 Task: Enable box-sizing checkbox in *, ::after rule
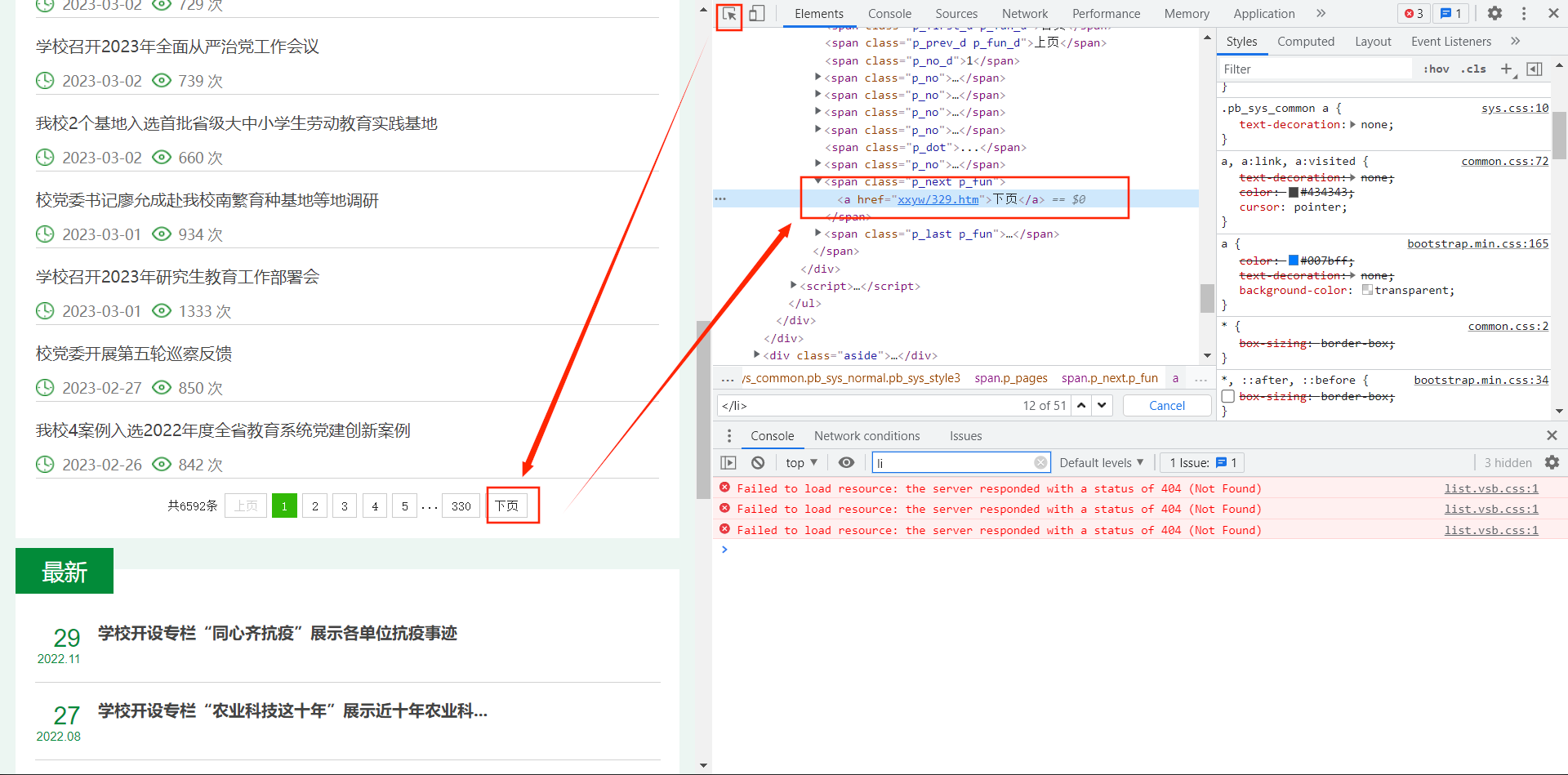pos(1227,396)
